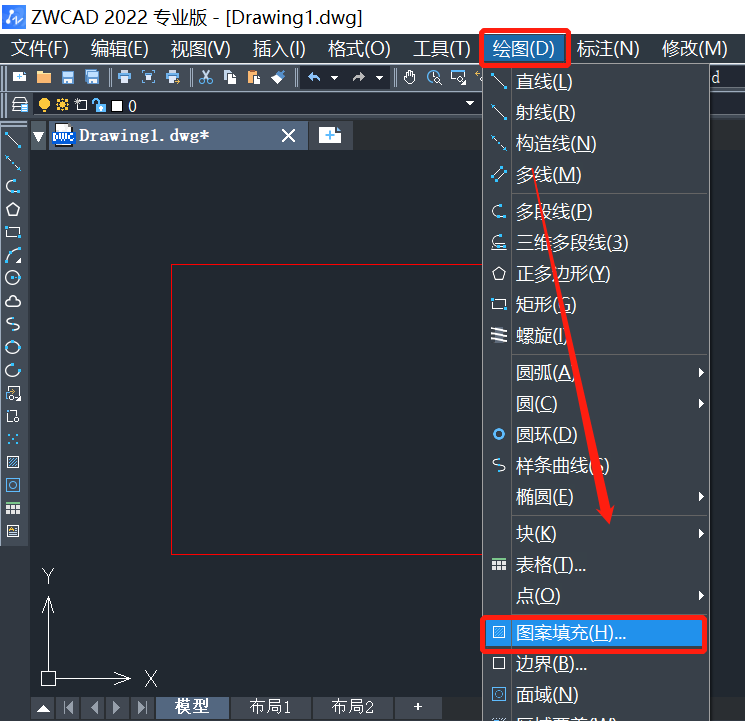Screen dimensions: 745x721
Task: Create a new drawing tab button
Action: (330, 135)
